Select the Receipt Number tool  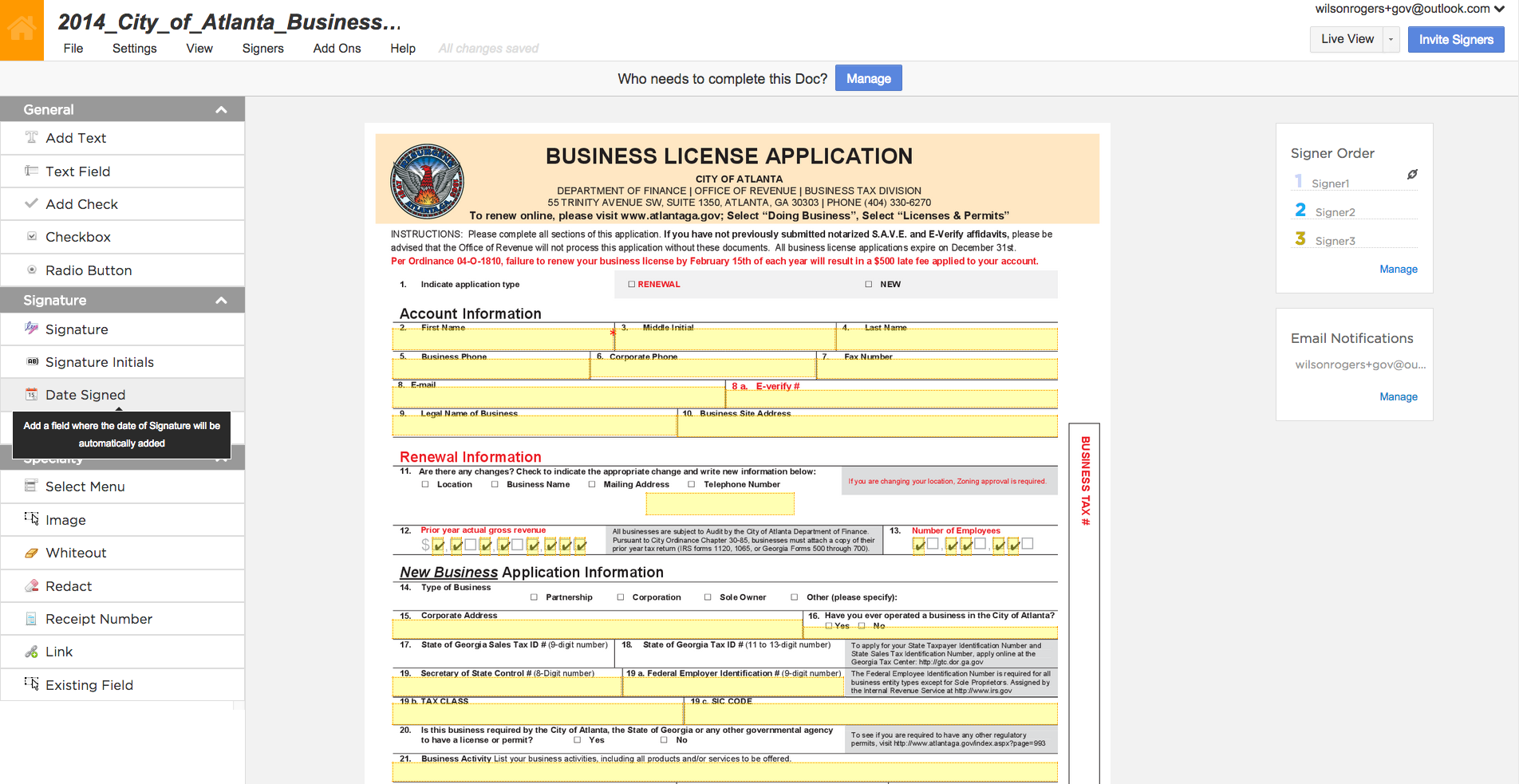click(x=98, y=618)
